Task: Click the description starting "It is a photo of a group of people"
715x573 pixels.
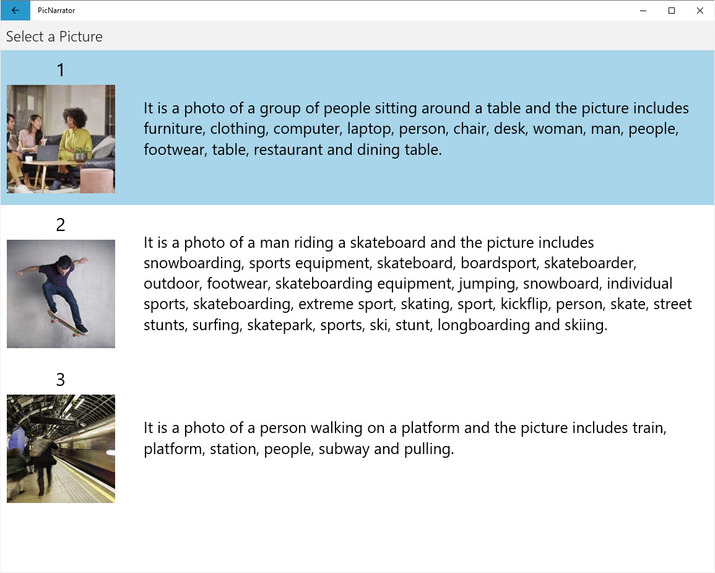Action: pyautogui.click(x=416, y=129)
